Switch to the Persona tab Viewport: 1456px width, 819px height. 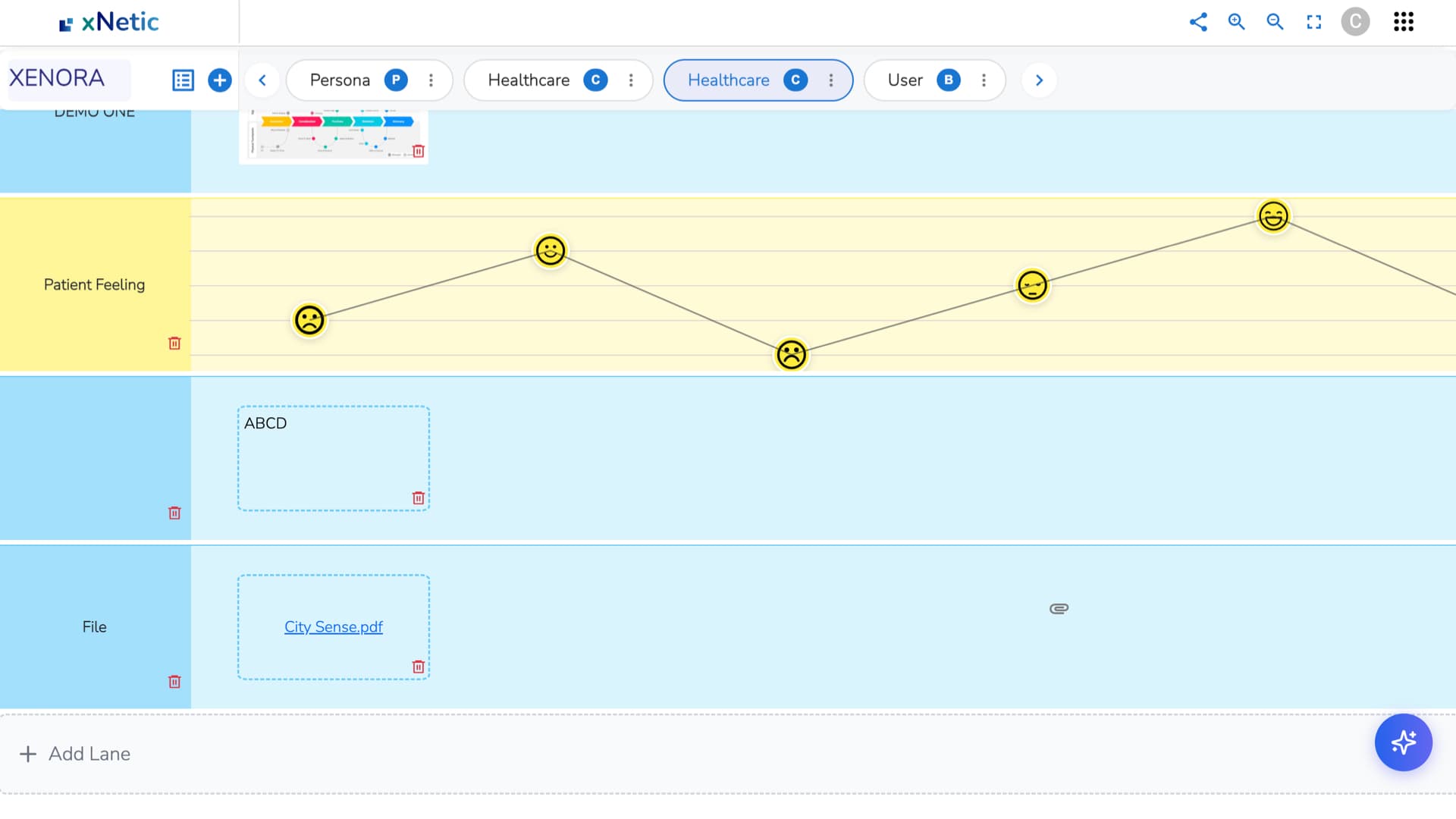tap(340, 80)
